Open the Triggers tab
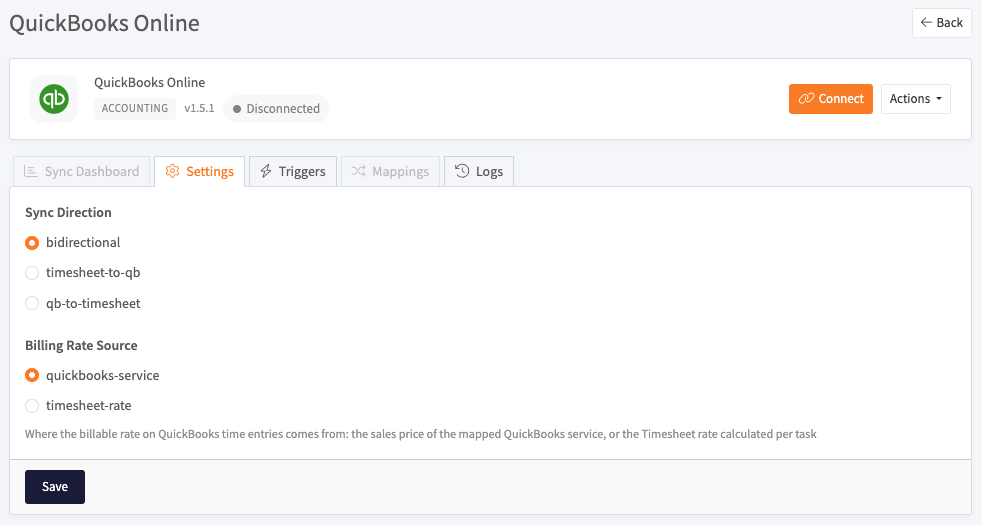This screenshot has width=982, height=525. point(292,171)
